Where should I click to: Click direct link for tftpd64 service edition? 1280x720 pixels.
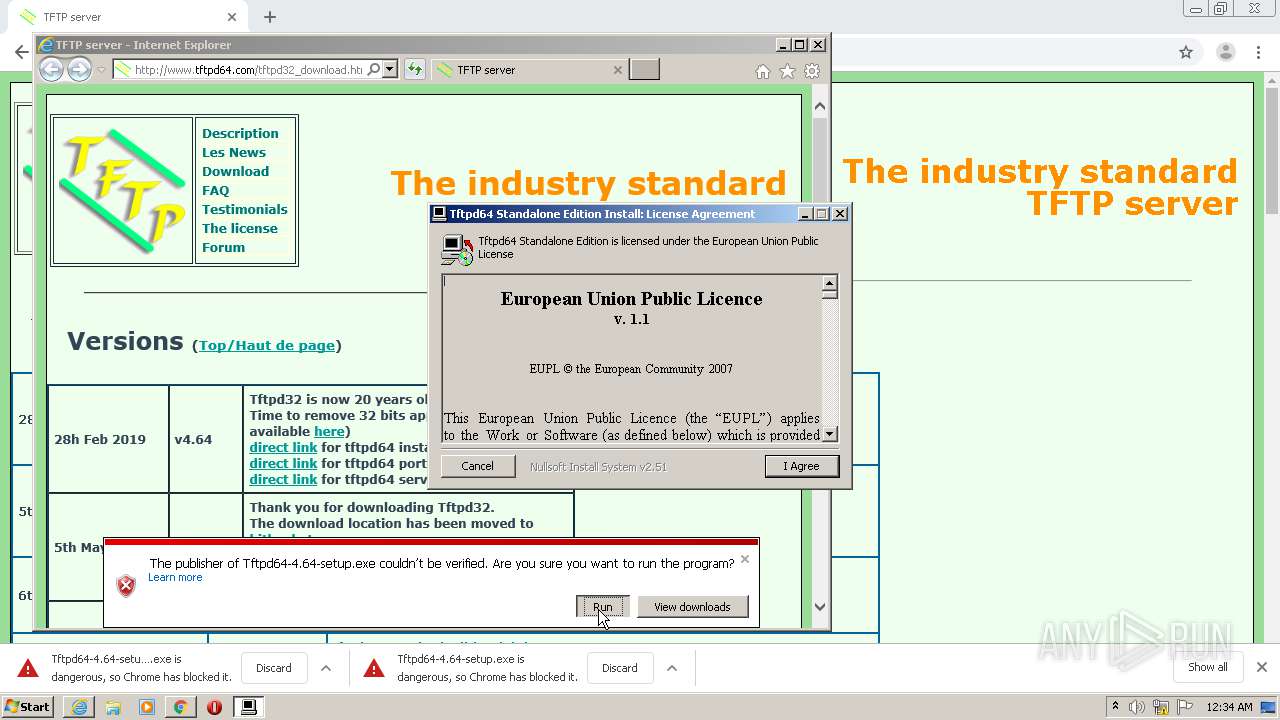[x=283, y=479]
